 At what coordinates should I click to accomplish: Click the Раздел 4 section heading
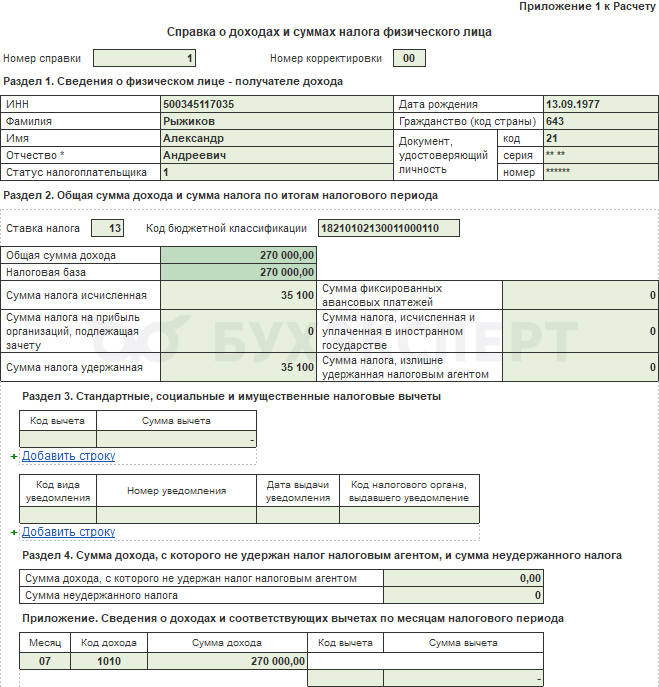[322, 556]
